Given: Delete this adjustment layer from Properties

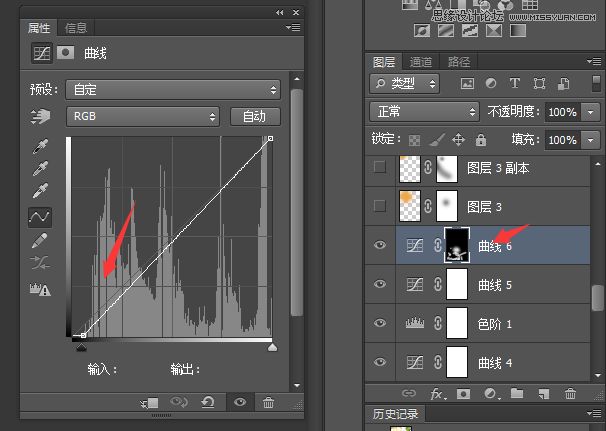Looking at the screenshot, I should point(268,402).
